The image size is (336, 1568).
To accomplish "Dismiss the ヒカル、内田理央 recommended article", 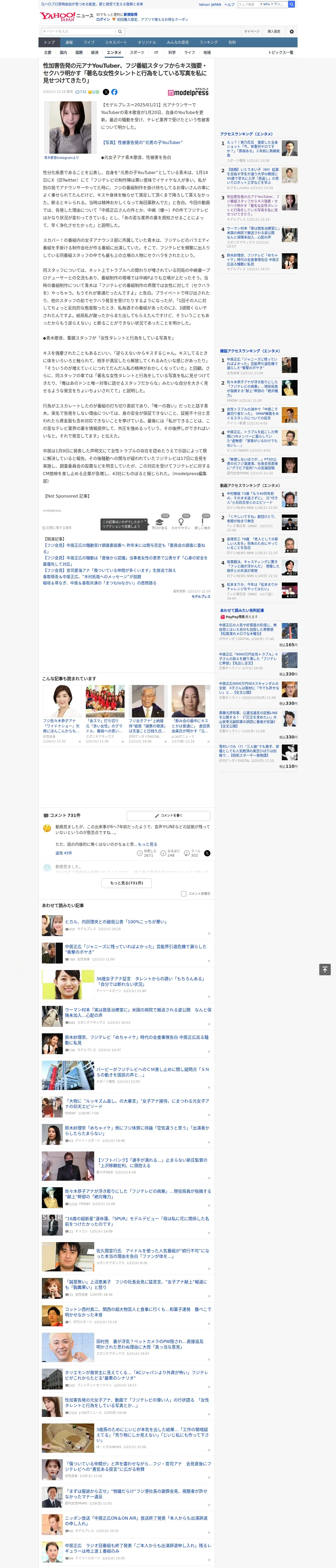I will click(209, 933).
